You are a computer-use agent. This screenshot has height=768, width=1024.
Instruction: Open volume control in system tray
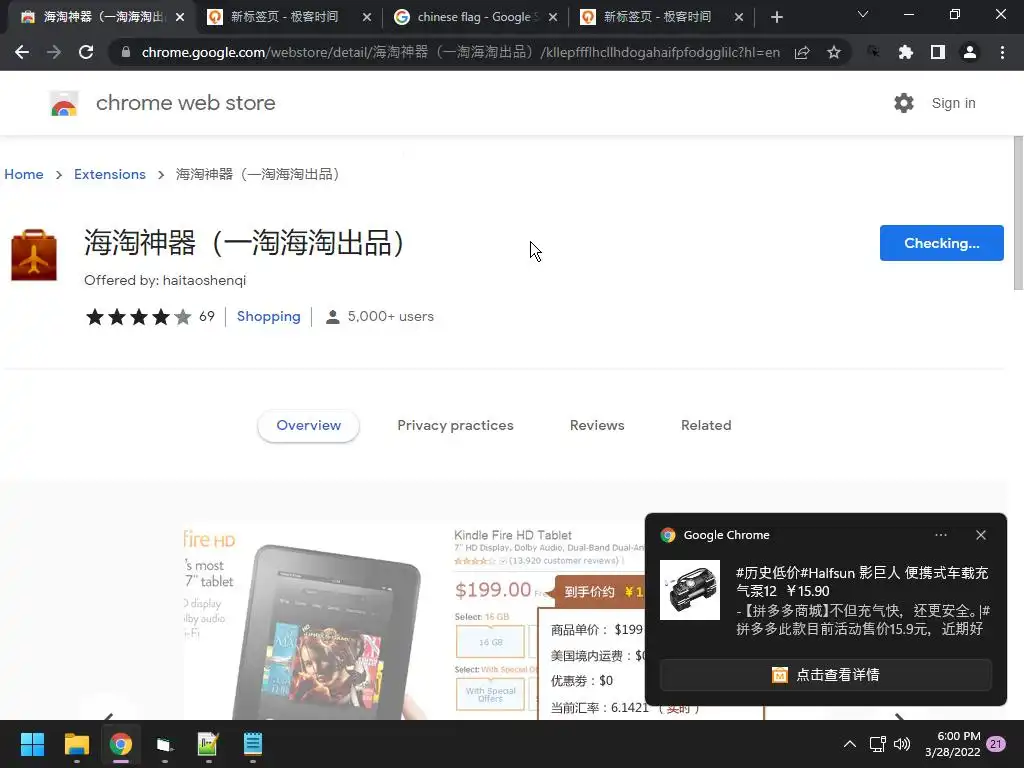pyautogui.click(x=902, y=744)
